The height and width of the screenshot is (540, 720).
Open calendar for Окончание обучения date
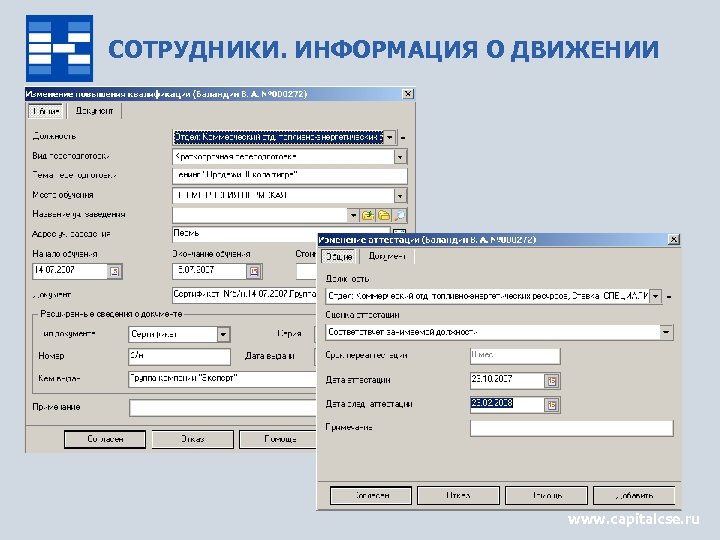coord(254,271)
